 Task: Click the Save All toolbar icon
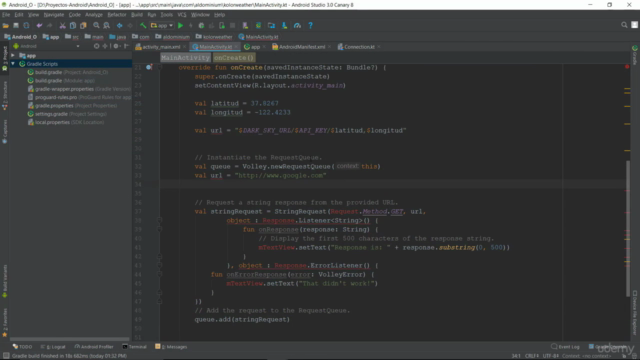pos(16,25)
